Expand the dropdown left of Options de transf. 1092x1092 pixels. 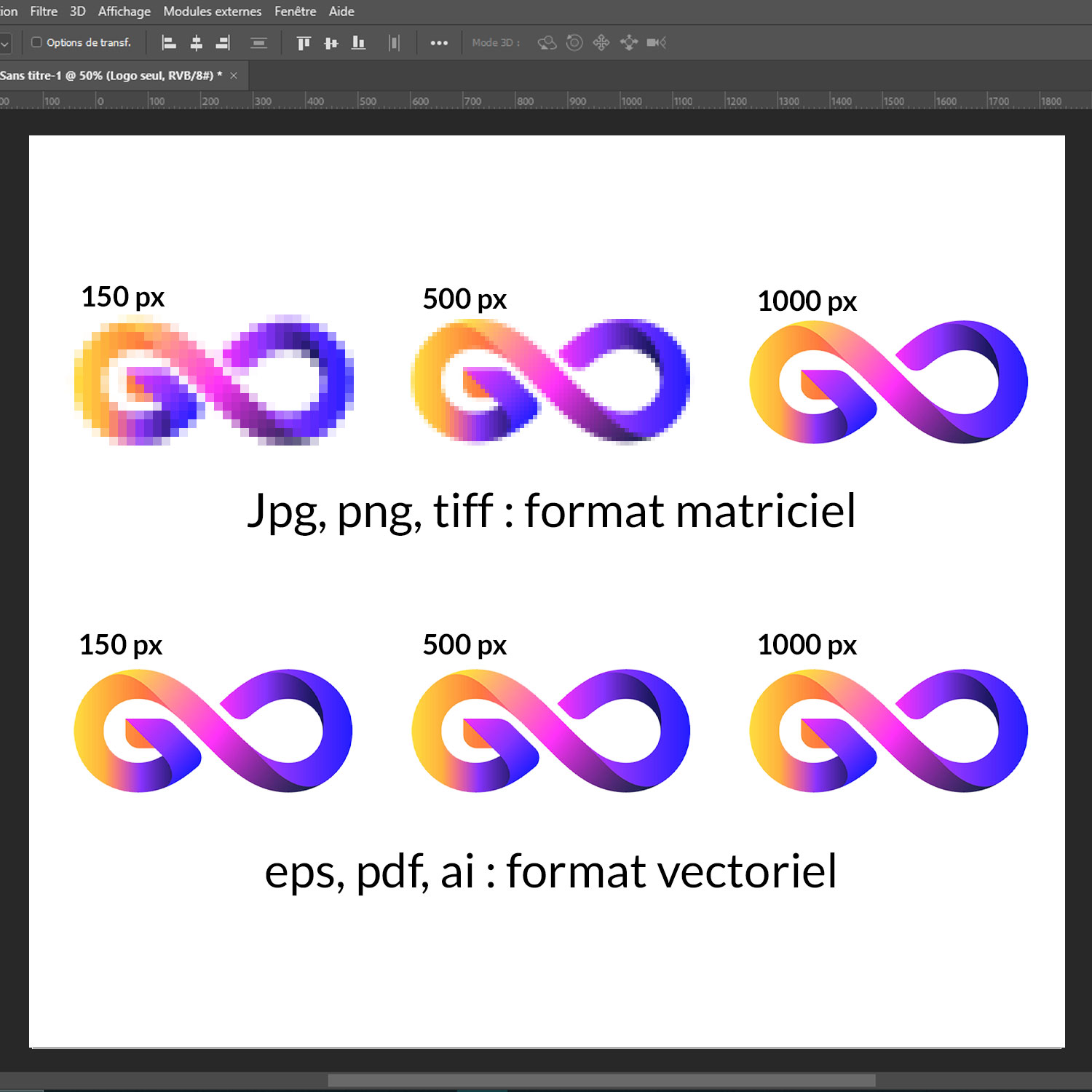pos(5,43)
